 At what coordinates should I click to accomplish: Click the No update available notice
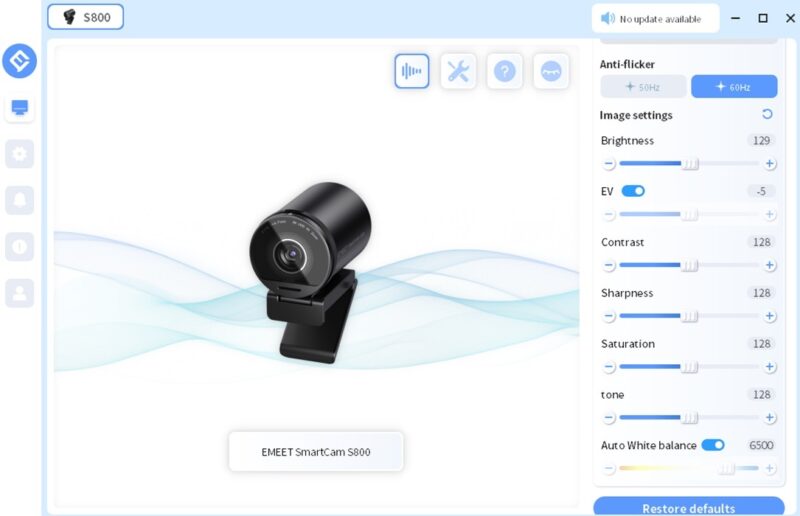coord(656,19)
